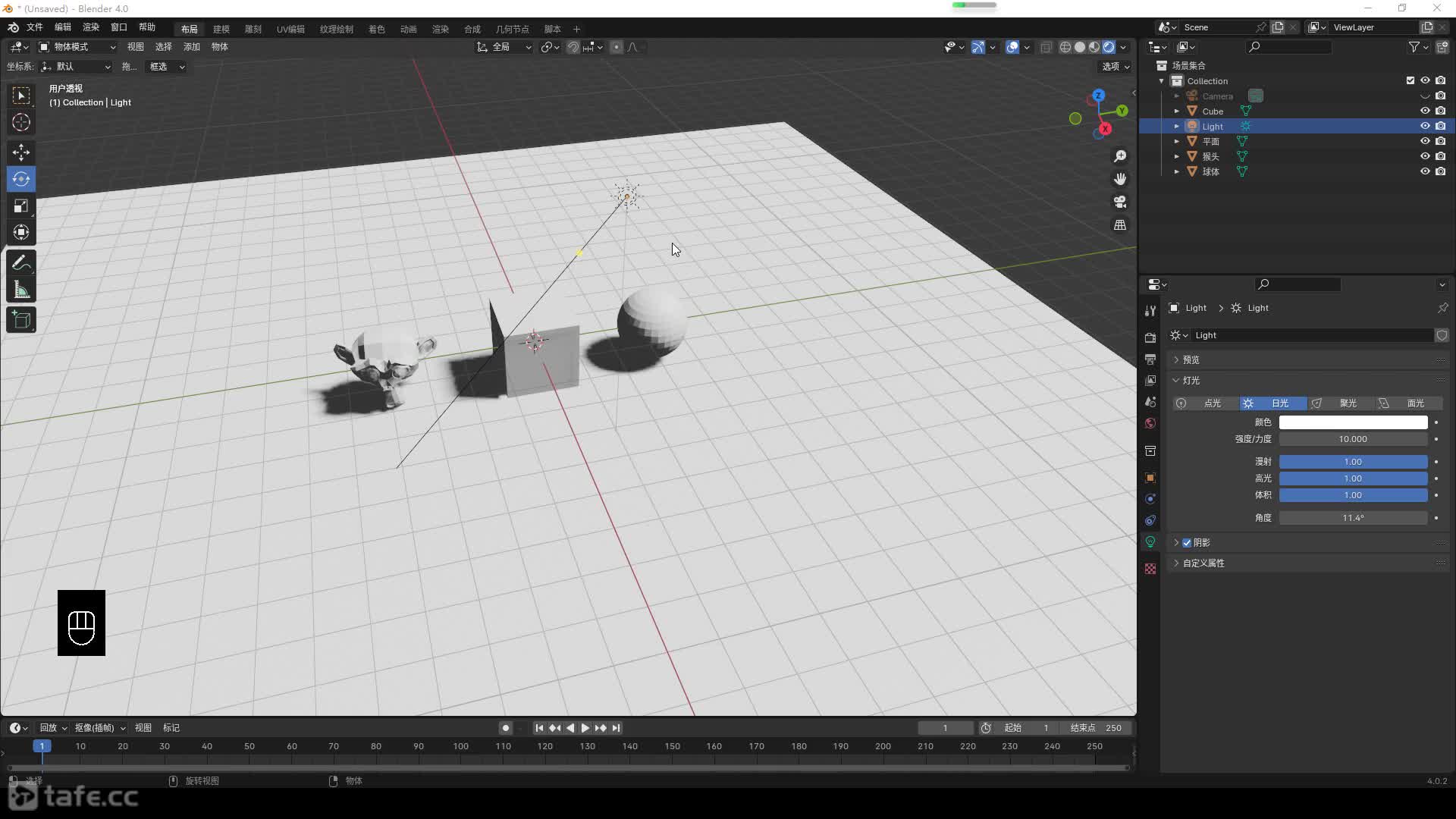Open the Object Constraints properties tab
Image resolution: width=1456 pixels, height=819 pixels.
click(1150, 520)
